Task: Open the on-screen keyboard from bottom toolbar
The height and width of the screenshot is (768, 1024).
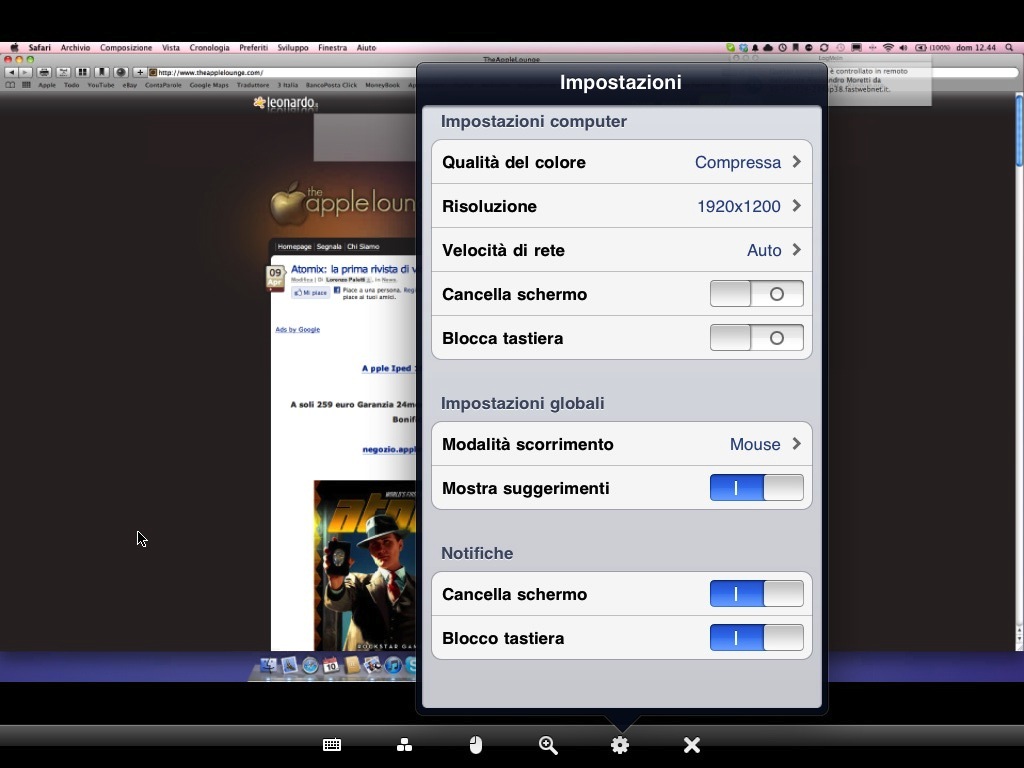Action: click(x=332, y=744)
